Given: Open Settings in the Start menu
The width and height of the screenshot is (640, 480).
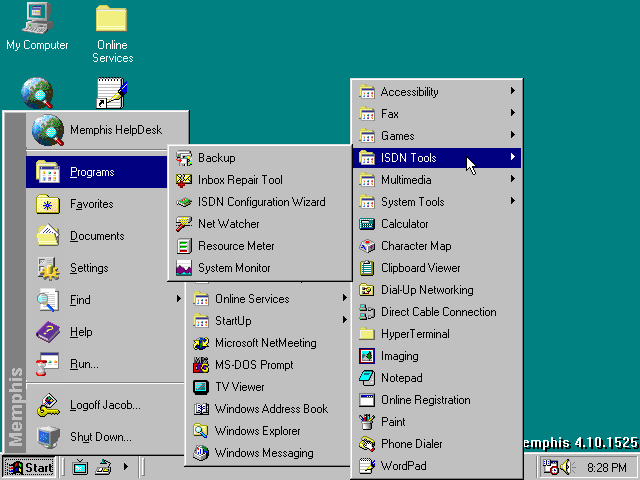Looking at the screenshot, I should click(97, 268).
